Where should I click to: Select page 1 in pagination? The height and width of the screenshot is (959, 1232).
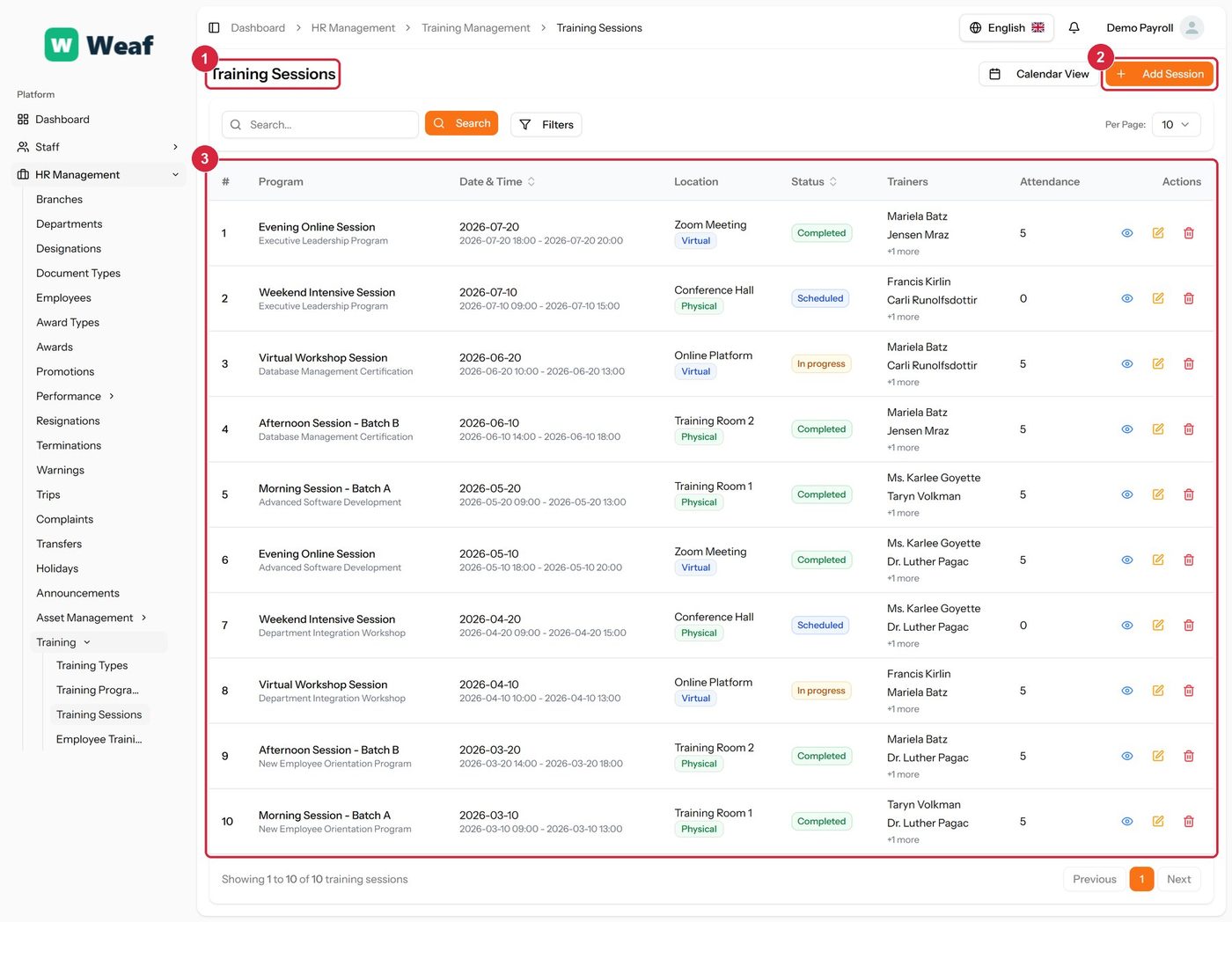pyautogui.click(x=1141, y=879)
